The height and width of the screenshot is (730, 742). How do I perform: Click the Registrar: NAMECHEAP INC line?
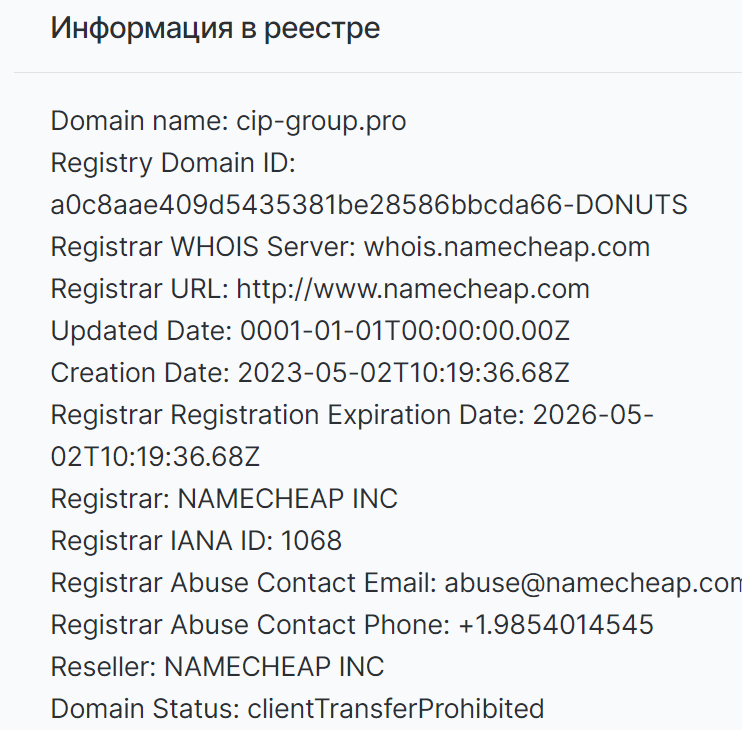tap(224, 499)
